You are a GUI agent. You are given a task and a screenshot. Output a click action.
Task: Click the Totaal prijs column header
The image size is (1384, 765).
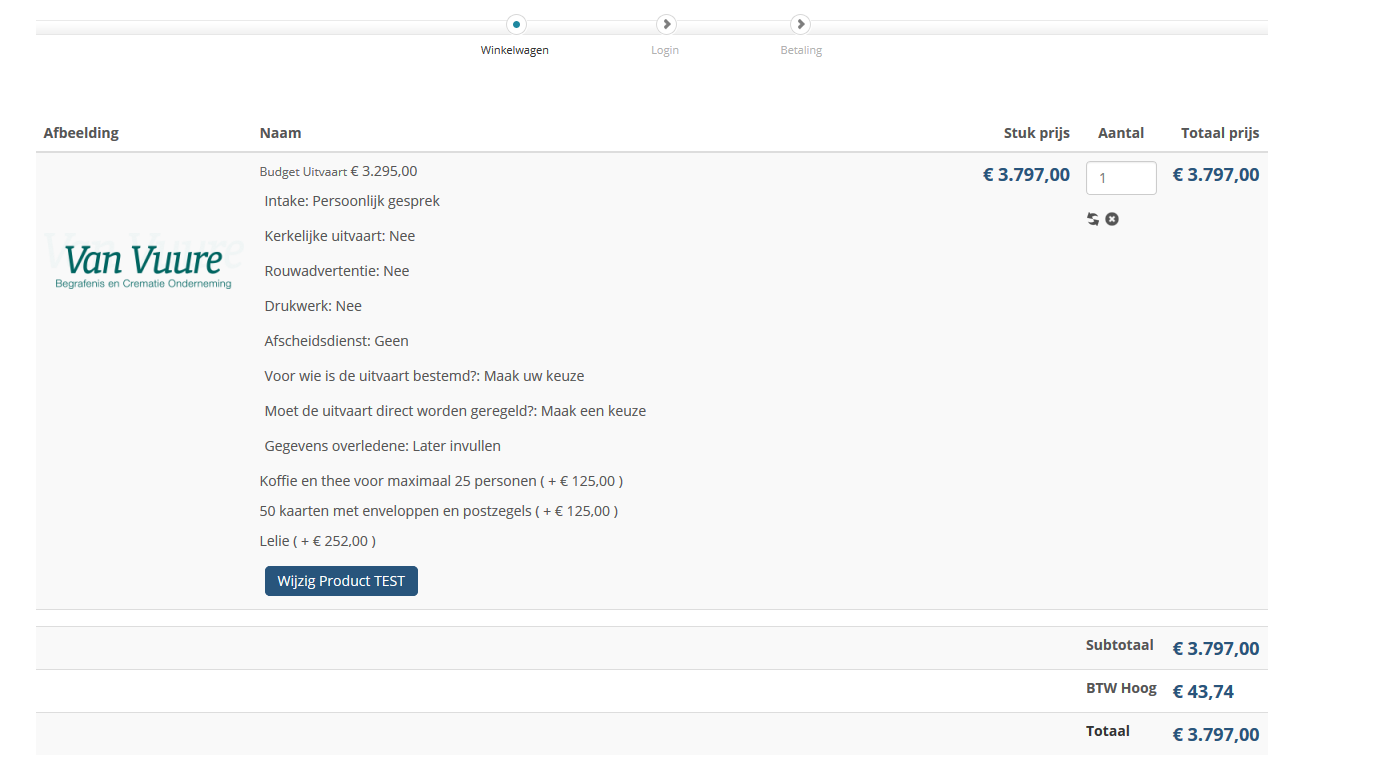coord(1219,133)
